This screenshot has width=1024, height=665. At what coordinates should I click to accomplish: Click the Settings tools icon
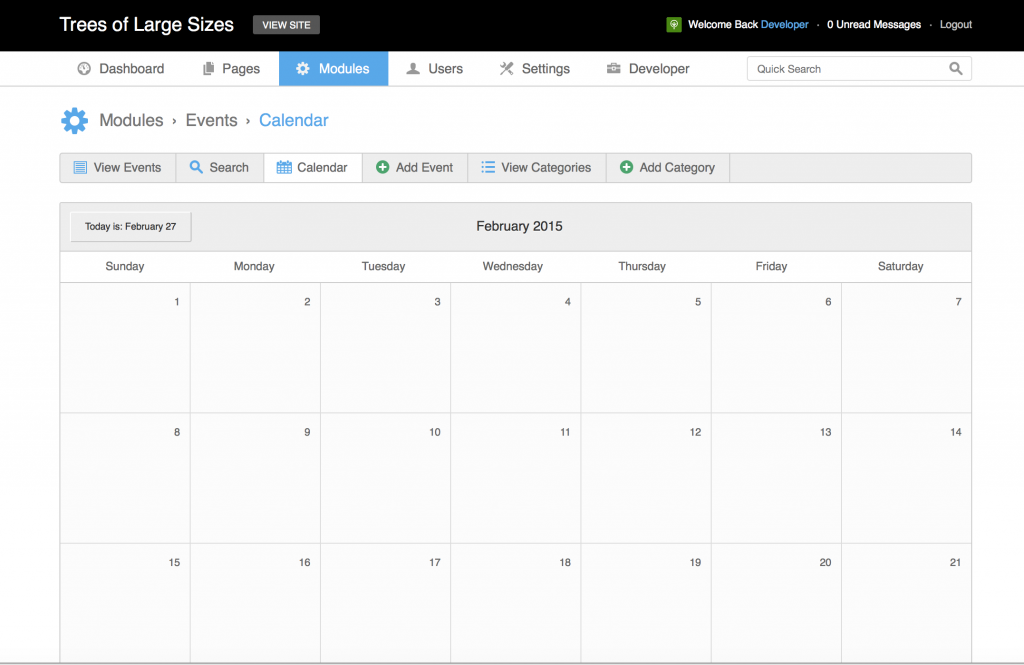pos(506,69)
